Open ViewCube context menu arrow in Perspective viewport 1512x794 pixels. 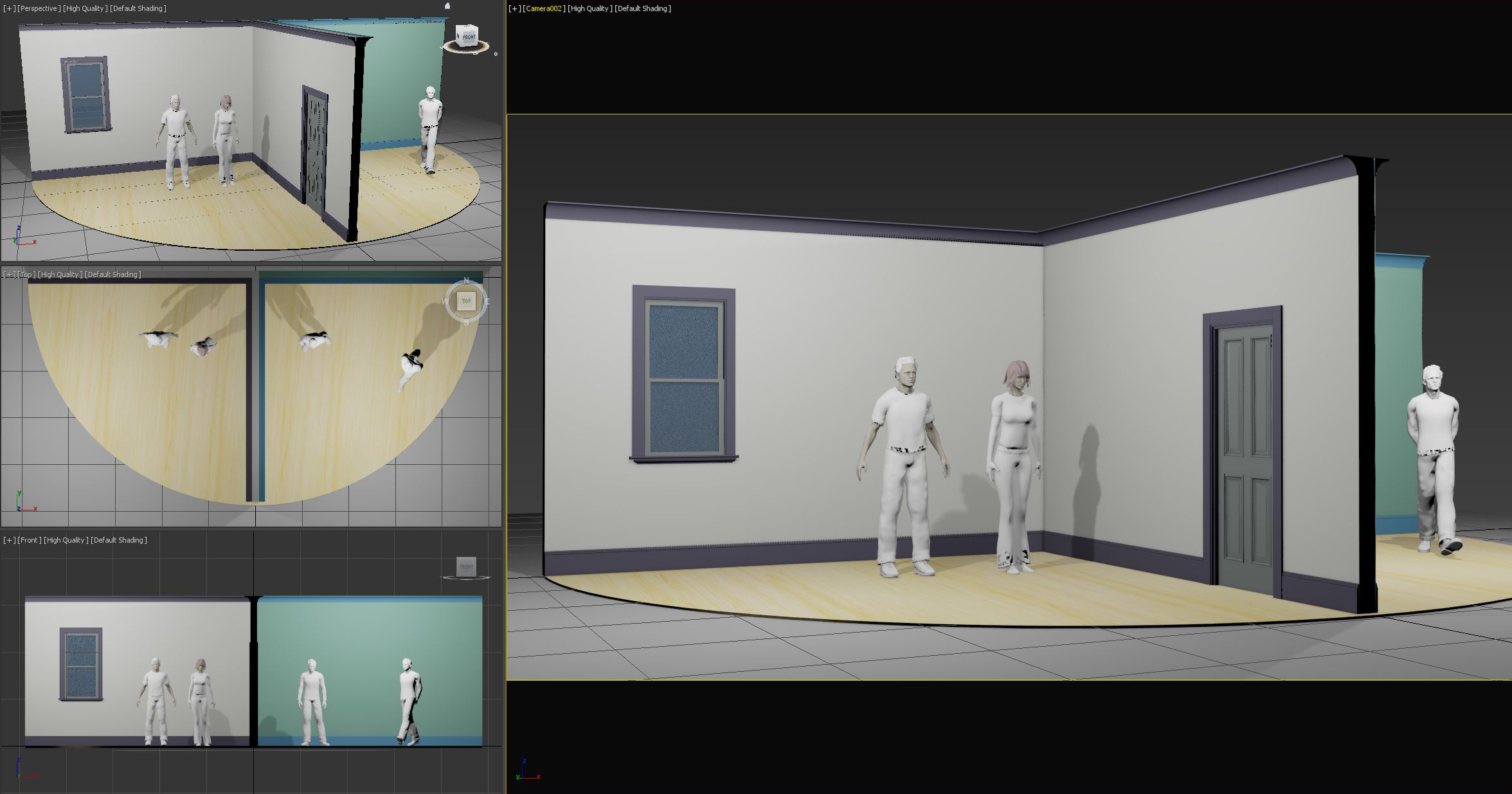(496, 54)
